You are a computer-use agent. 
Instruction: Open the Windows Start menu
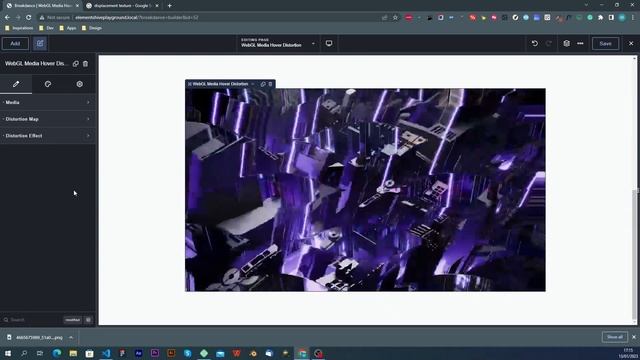(x=8, y=353)
